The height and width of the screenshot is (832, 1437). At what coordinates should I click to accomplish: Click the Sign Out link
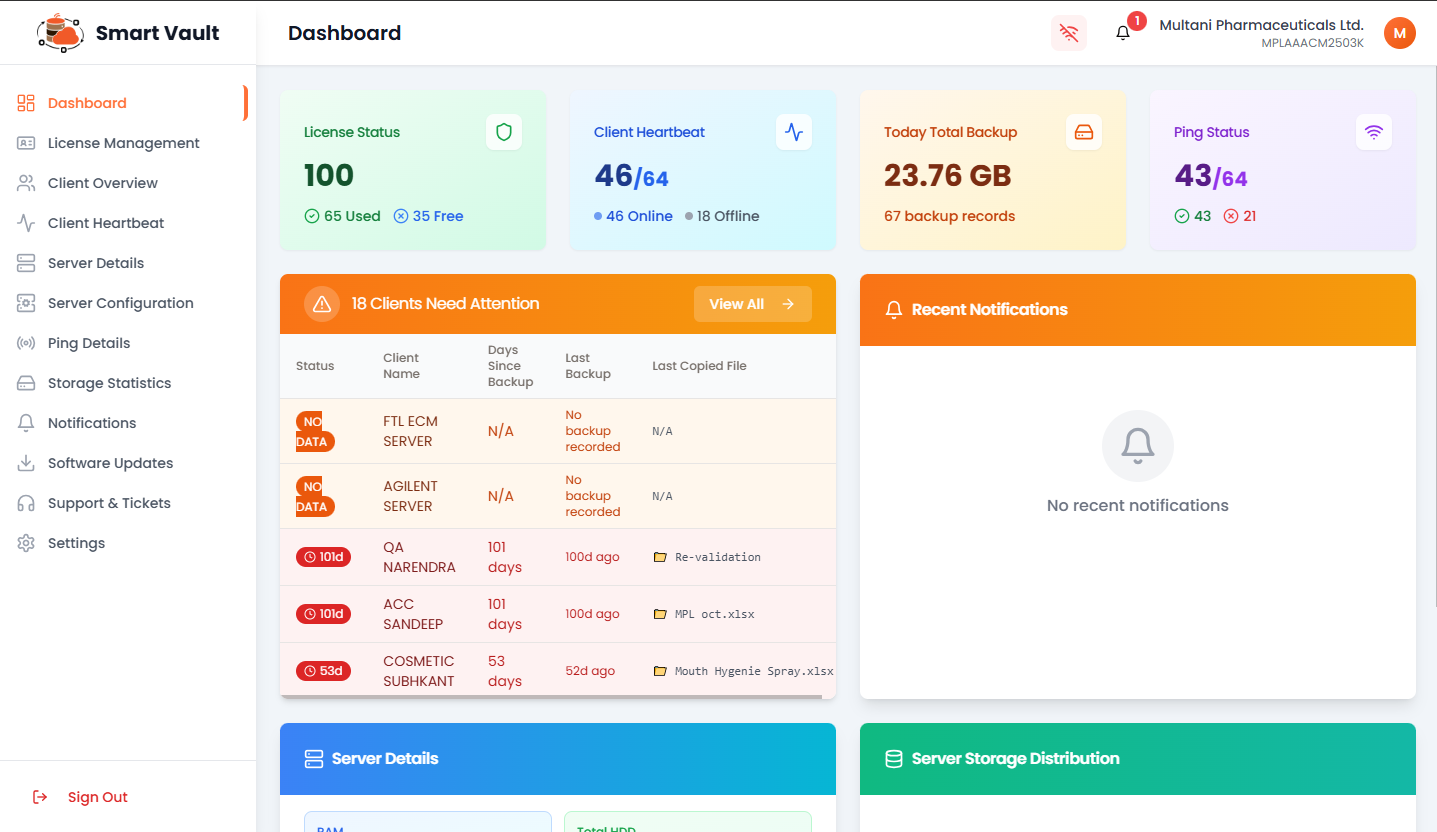coord(97,797)
